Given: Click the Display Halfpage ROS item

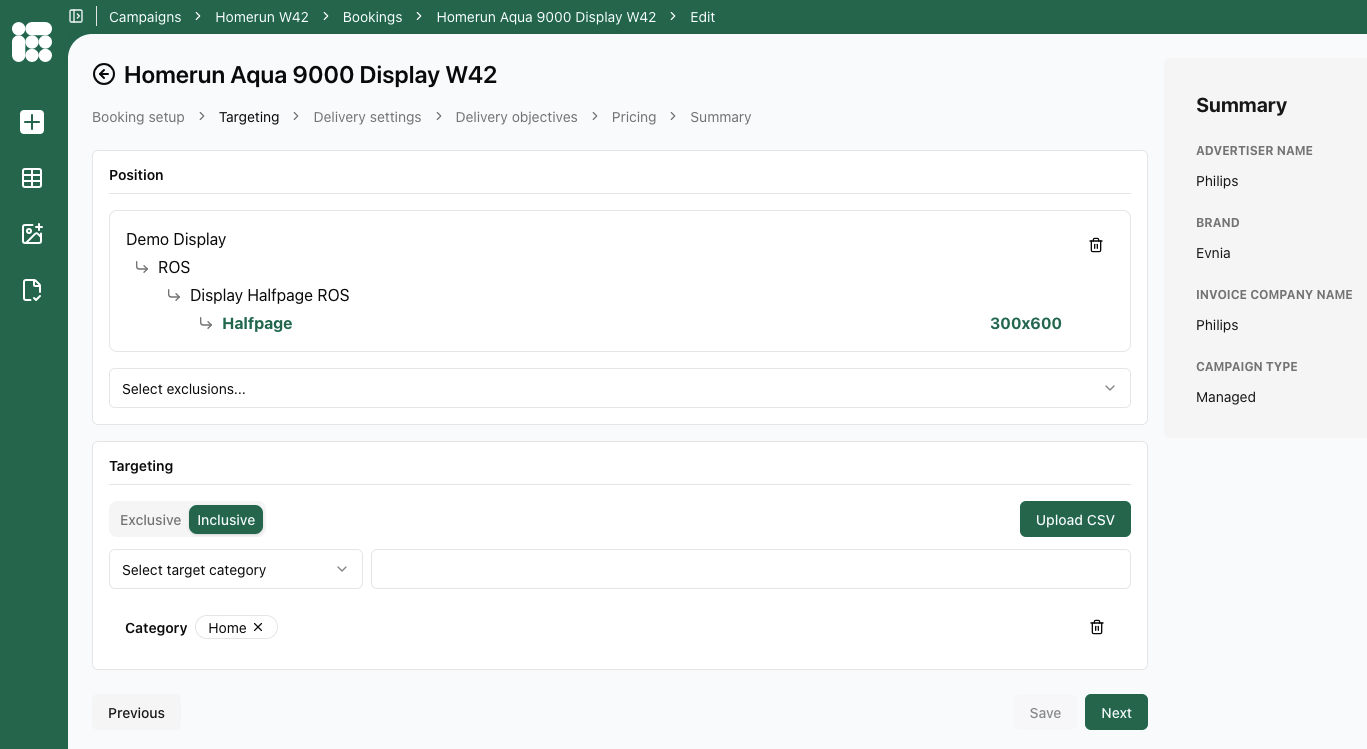Looking at the screenshot, I should pos(270,295).
